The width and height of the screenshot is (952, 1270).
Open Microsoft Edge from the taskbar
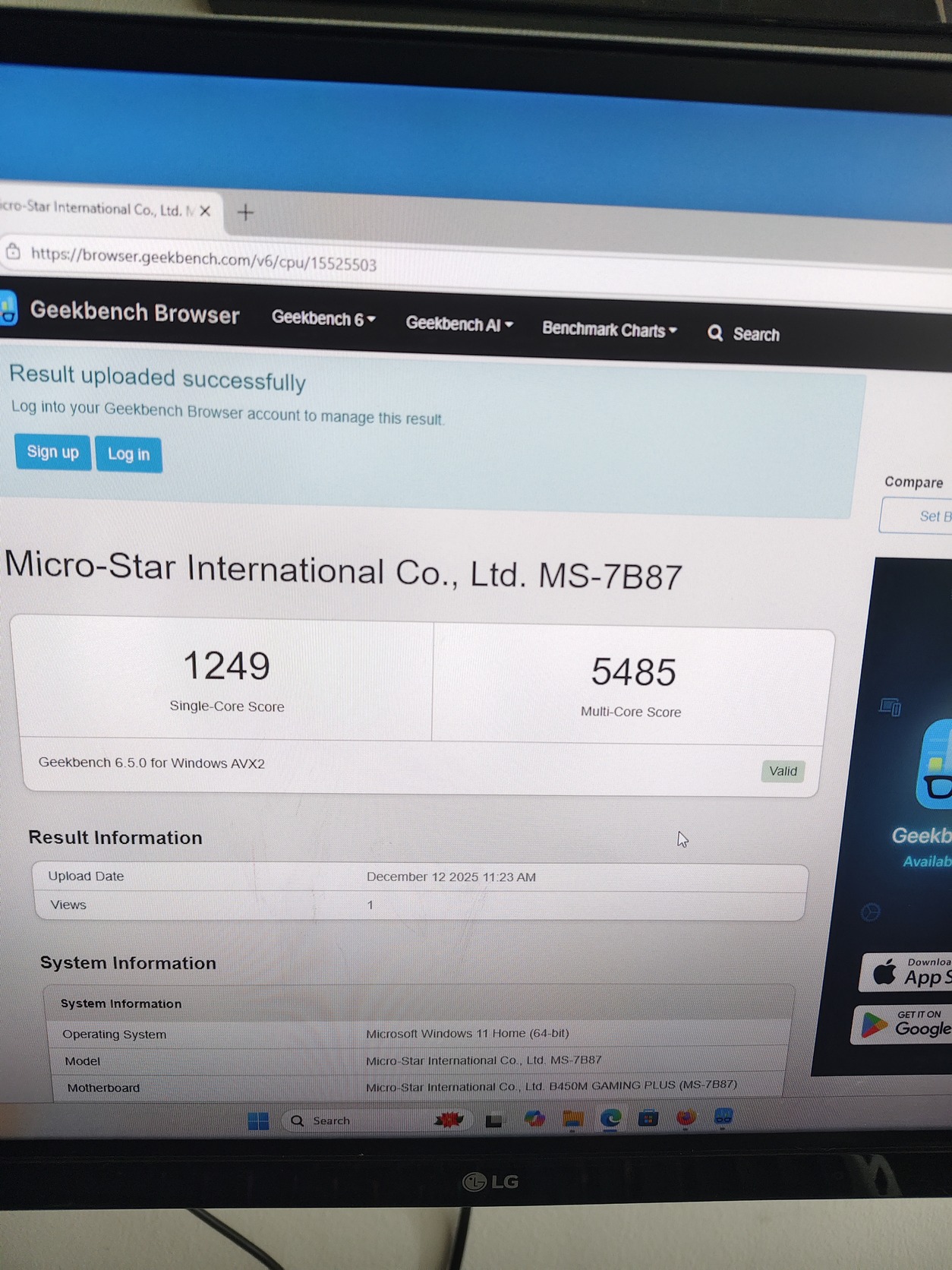pyautogui.click(x=610, y=1118)
